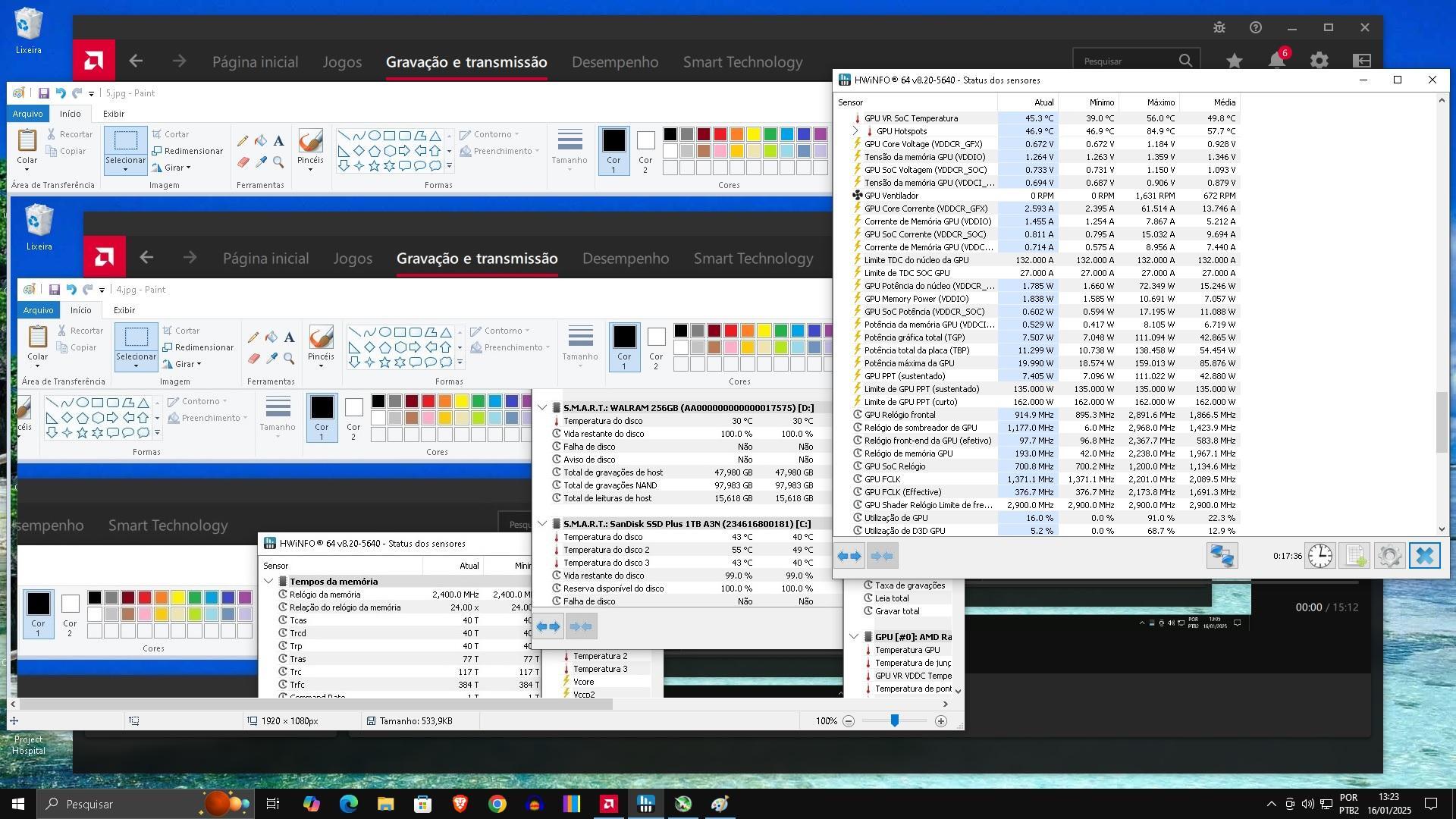The image size is (1456, 819).
Task: Click the Paint zoom slider handle
Action: click(895, 720)
